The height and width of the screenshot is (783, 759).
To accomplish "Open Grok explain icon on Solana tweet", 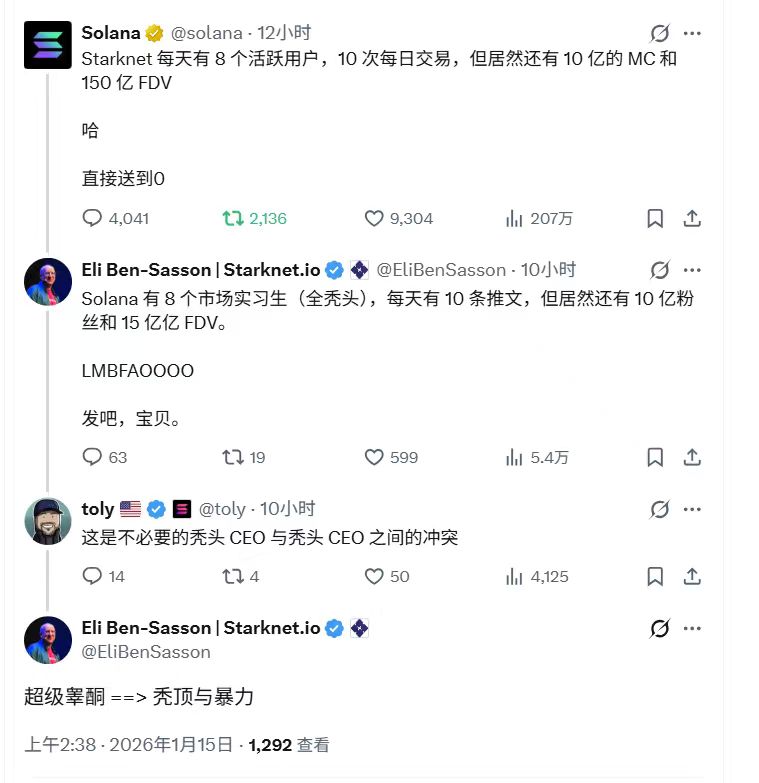I will click(x=660, y=33).
